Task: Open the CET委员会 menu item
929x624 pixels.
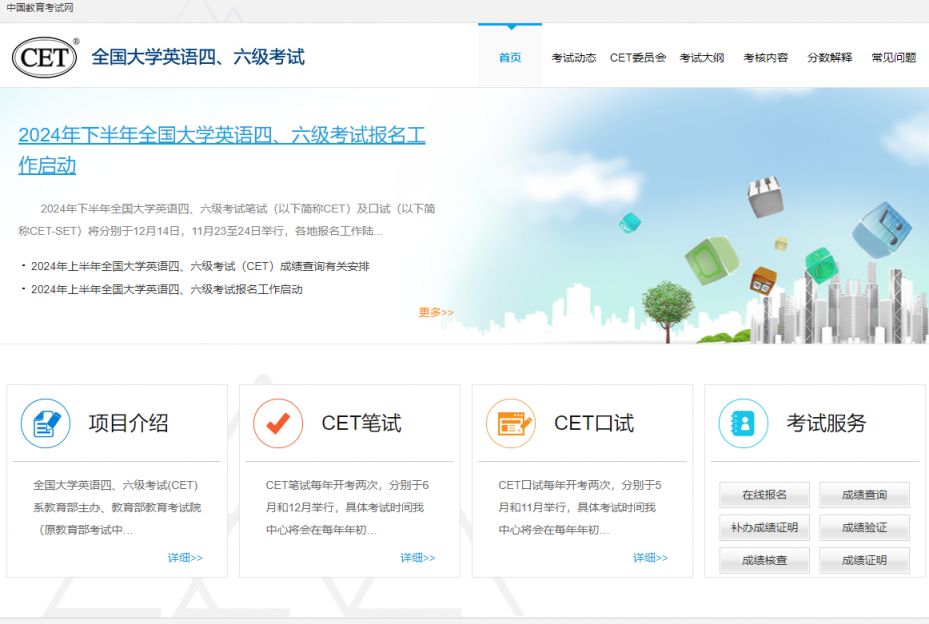Action: (638, 57)
